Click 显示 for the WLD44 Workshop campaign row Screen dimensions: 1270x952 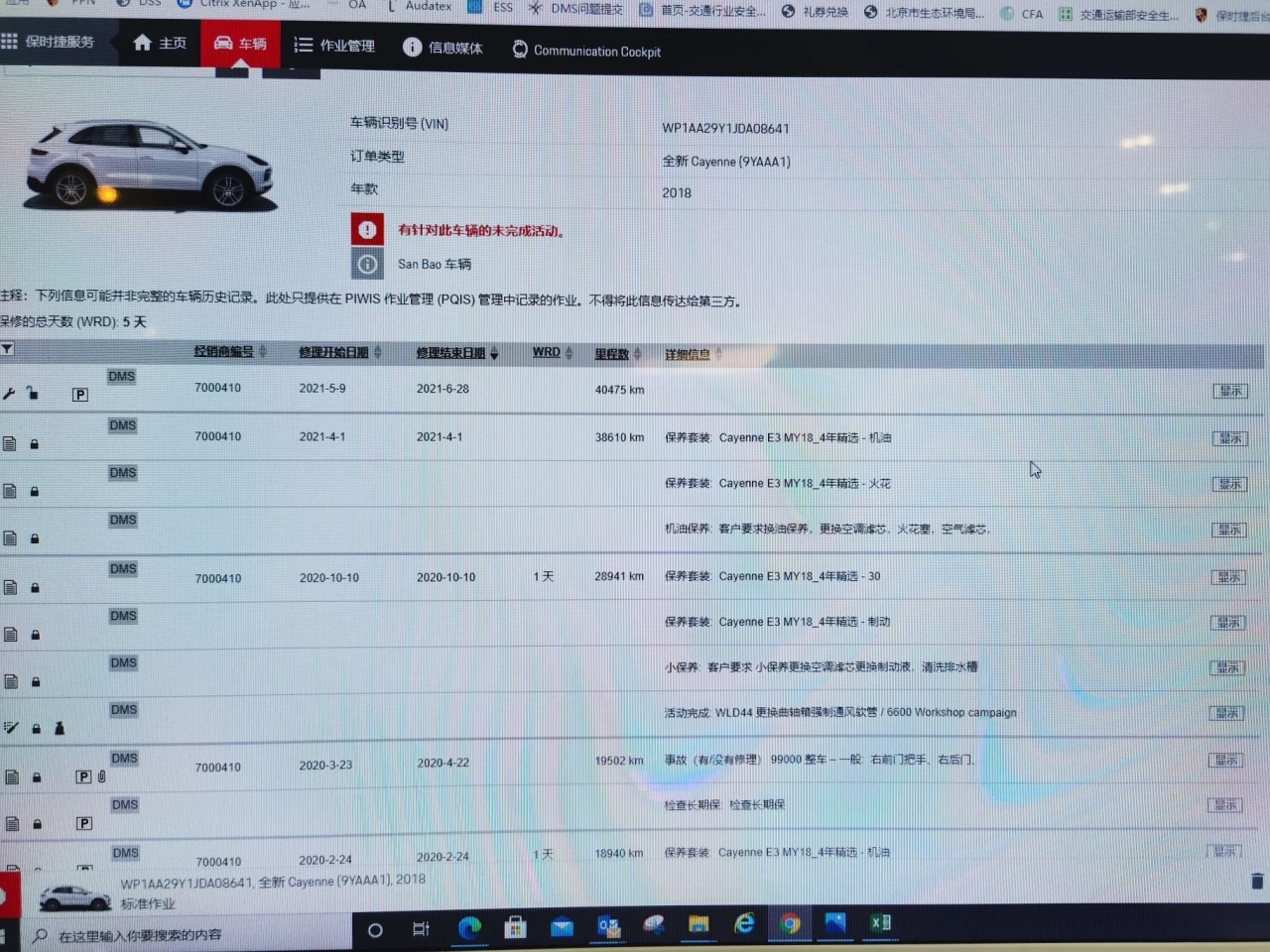[1226, 713]
